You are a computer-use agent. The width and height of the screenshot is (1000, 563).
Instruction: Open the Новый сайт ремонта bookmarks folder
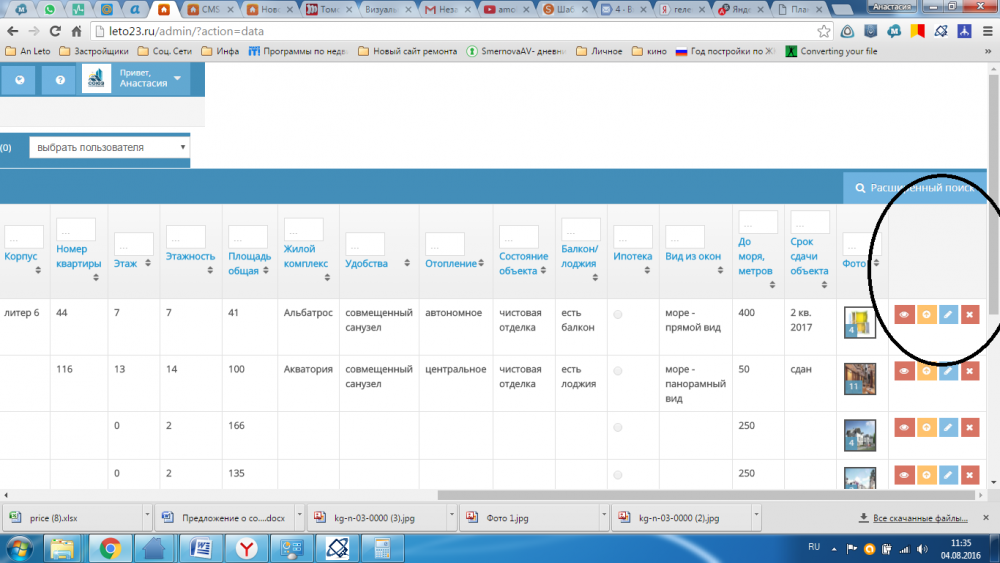(x=408, y=51)
